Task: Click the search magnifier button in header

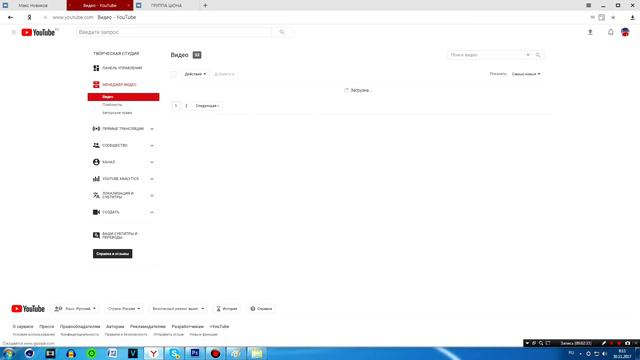Action: click(282, 32)
